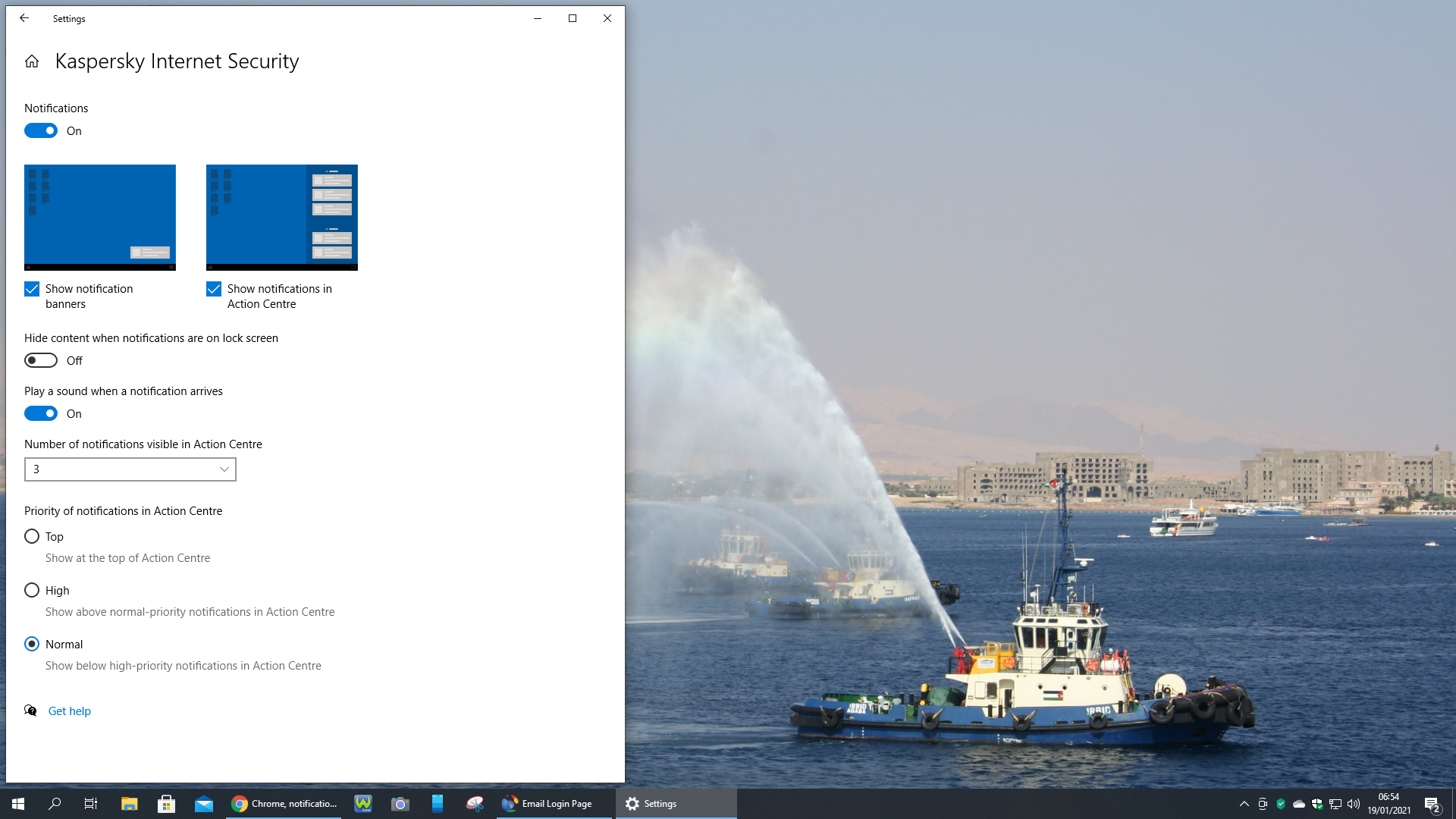
Task: Open taskbar Search magnifier
Action: point(55,804)
